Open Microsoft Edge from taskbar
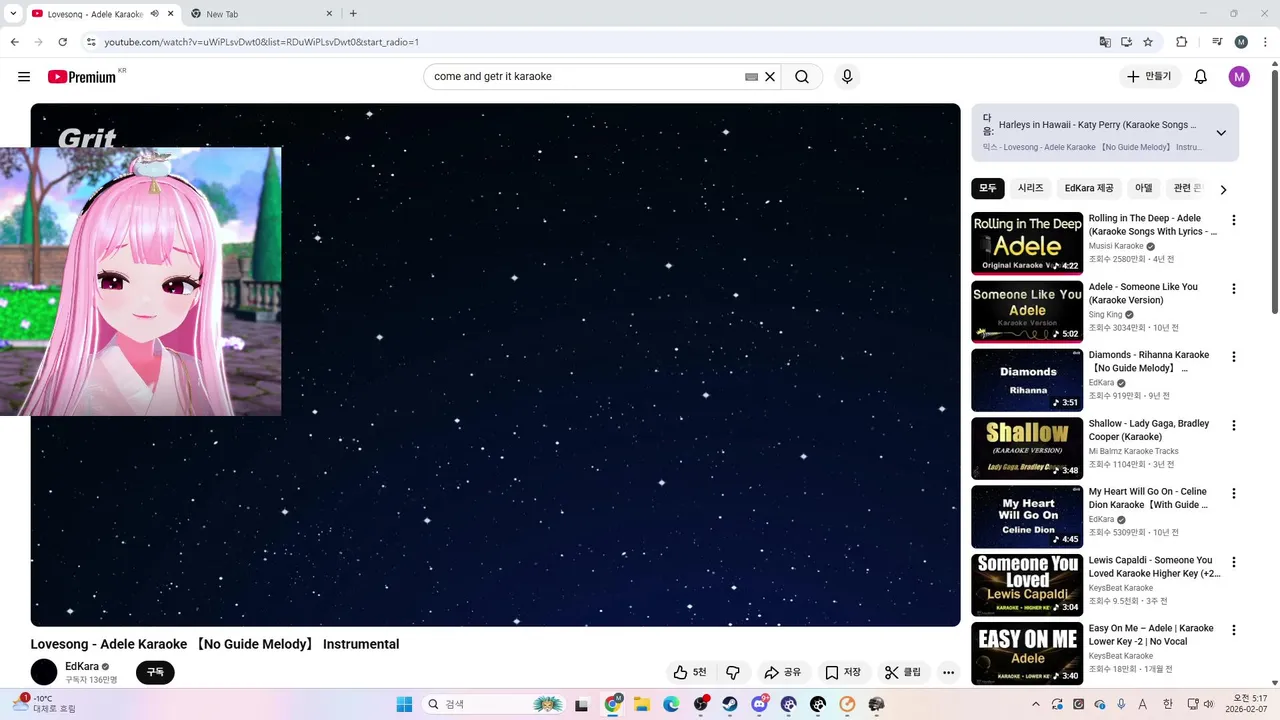Viewport: 1280px width, 720px height. coord(671,704)
